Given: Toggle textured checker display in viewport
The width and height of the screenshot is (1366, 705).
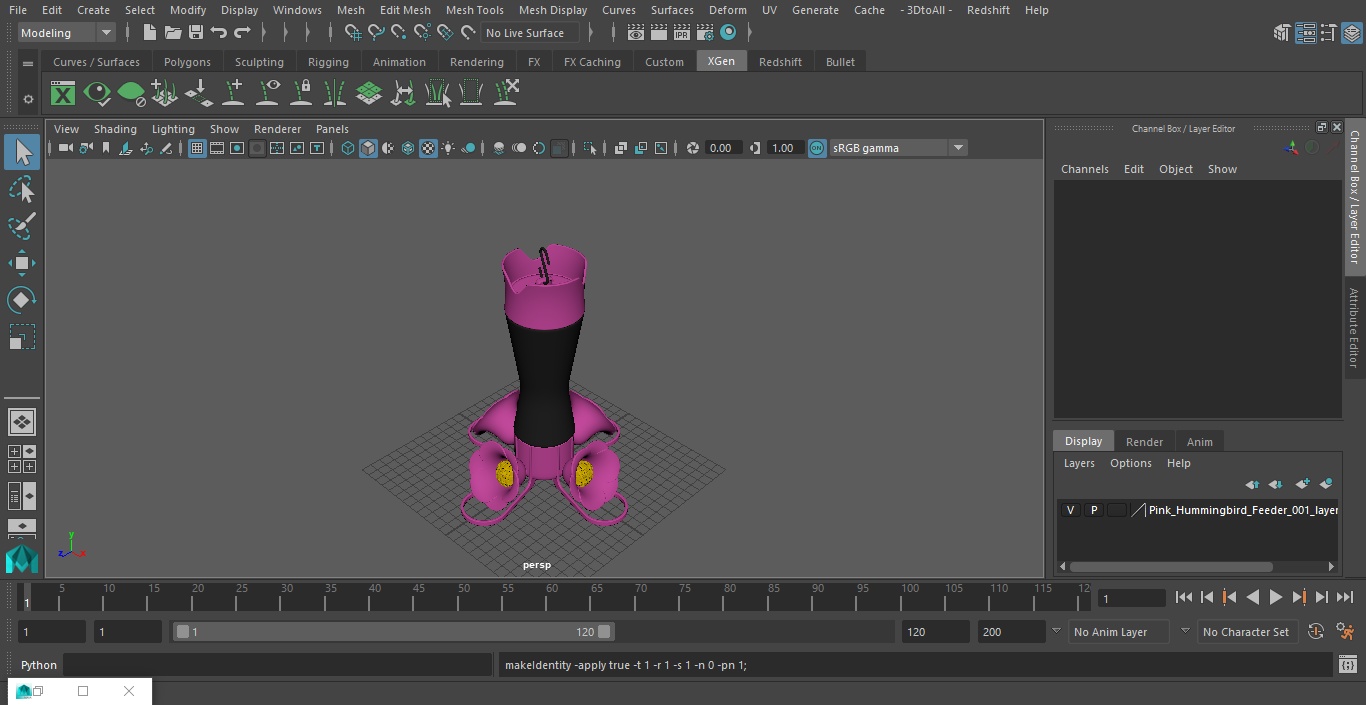Looking at the screenshot, I should [428, 148].
